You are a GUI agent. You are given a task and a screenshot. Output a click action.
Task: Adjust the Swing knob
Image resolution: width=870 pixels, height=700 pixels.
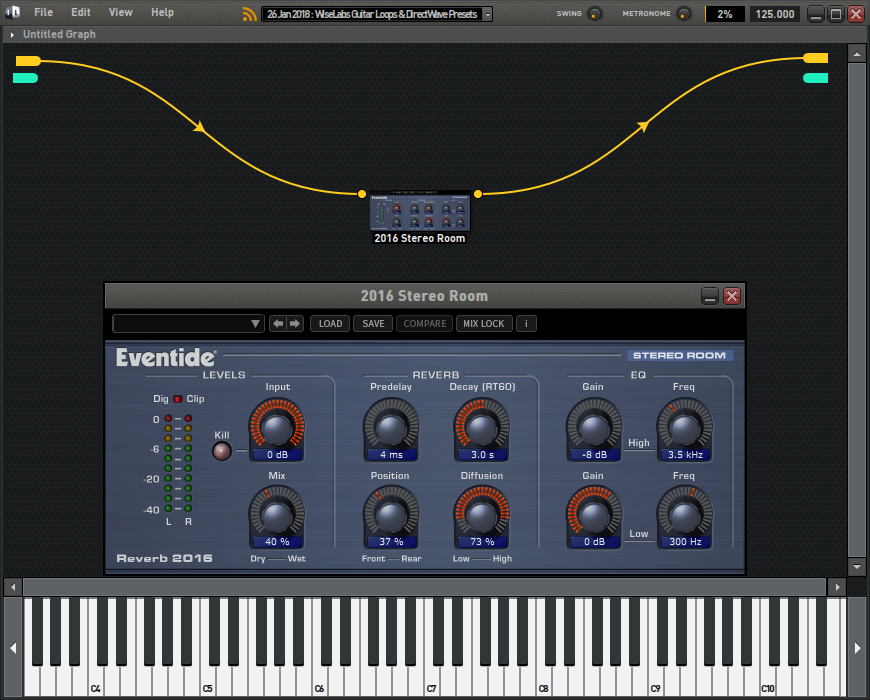pyautogui.click(x=594, y=14)
